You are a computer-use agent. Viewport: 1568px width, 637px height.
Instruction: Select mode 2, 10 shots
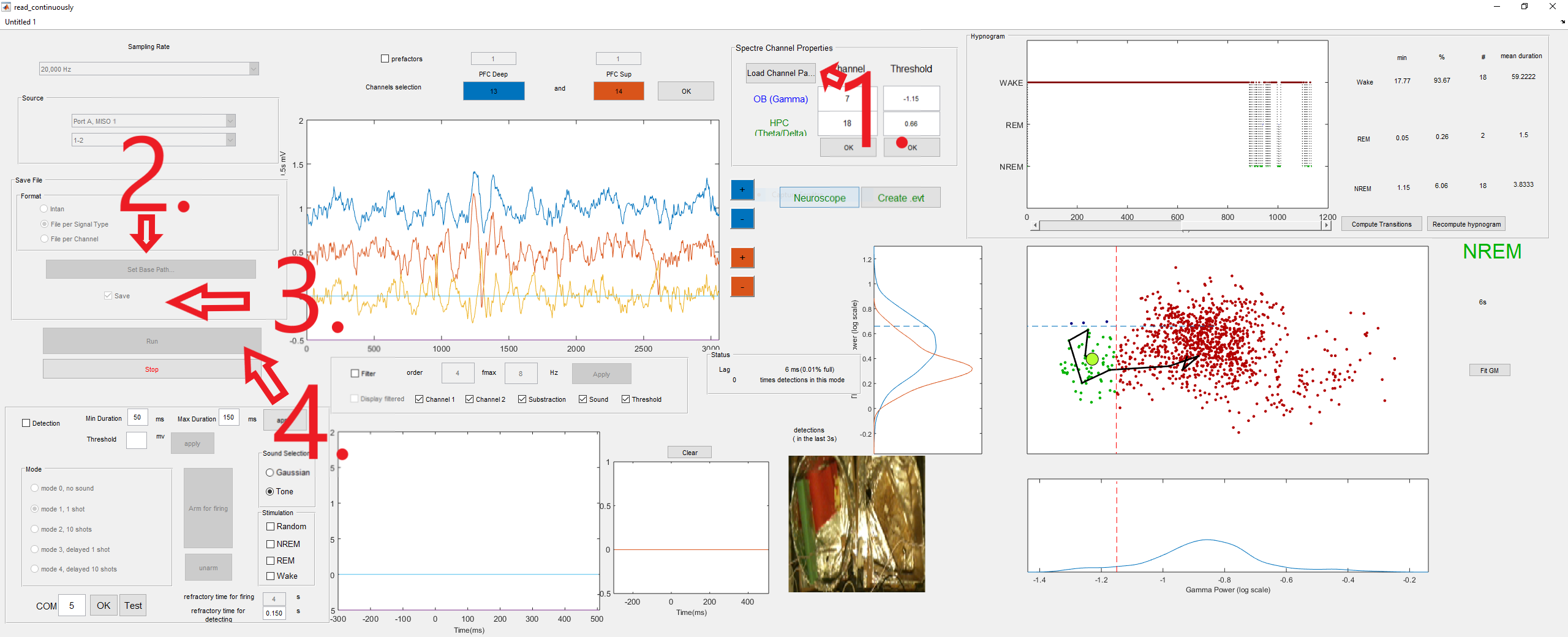pos(34,529)
